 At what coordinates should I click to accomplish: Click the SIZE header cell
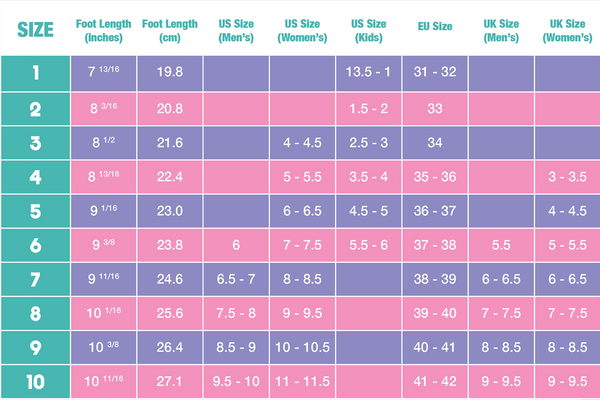pos(35,29)
